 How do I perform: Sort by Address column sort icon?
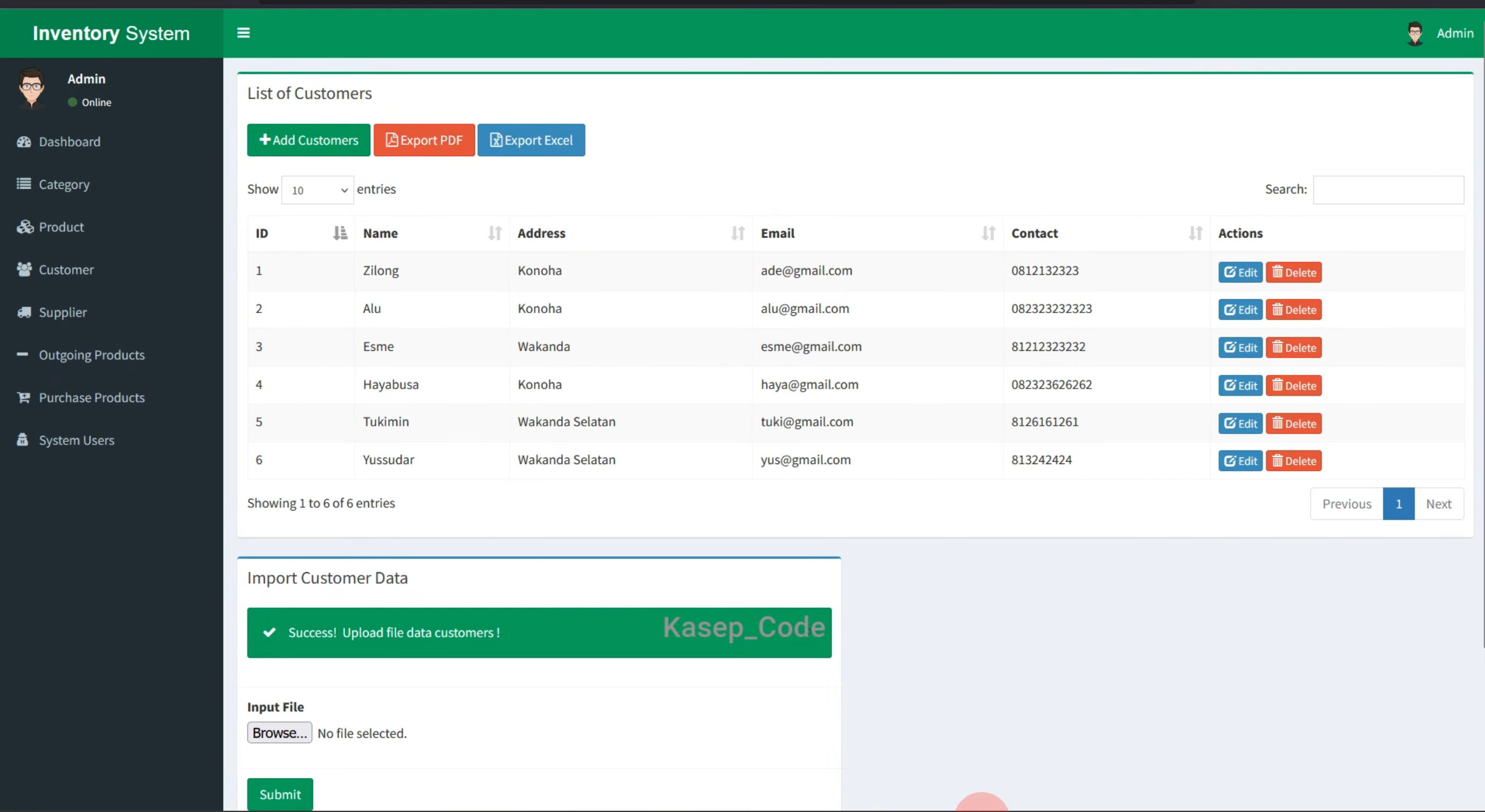click(738, 233)
